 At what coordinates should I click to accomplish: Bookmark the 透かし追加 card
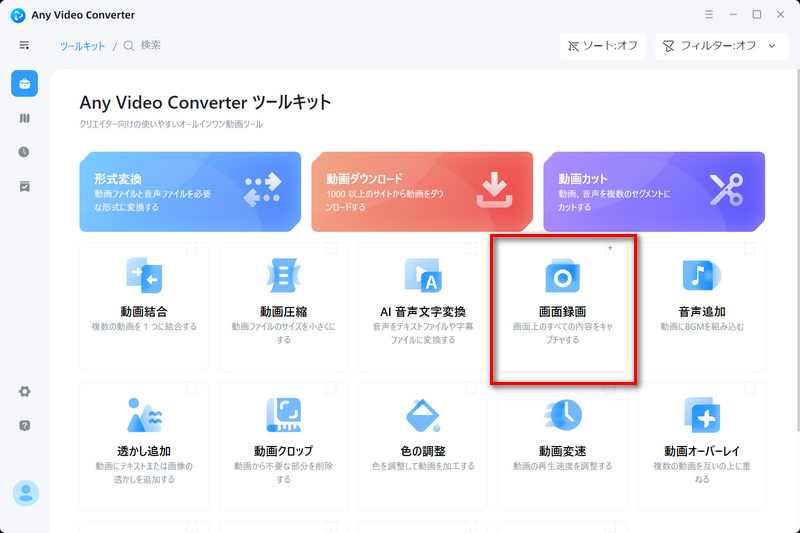click(x=192, y=389)
